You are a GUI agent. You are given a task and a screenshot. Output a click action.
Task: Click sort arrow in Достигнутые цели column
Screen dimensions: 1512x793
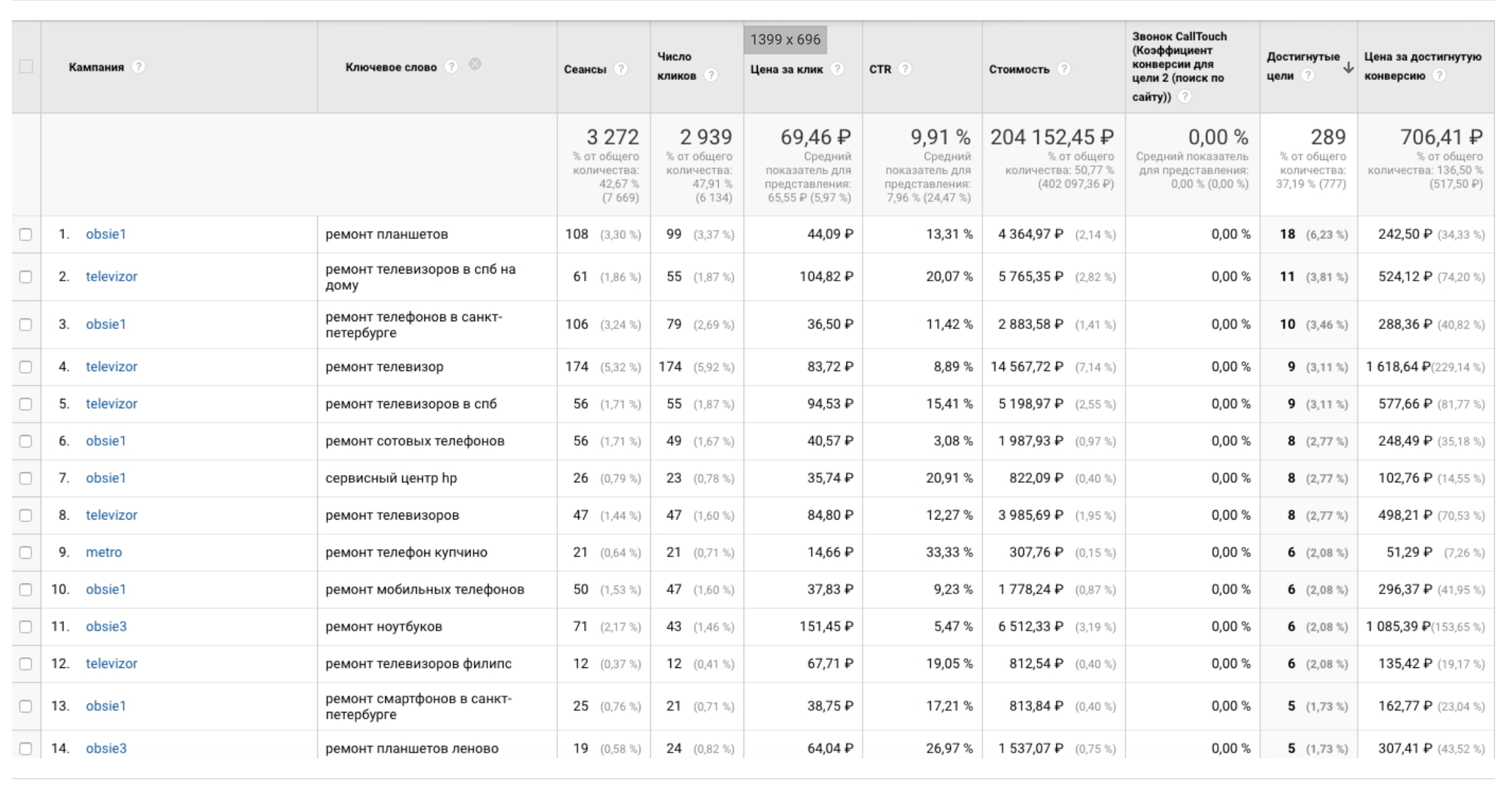(x=1348, y=67)
